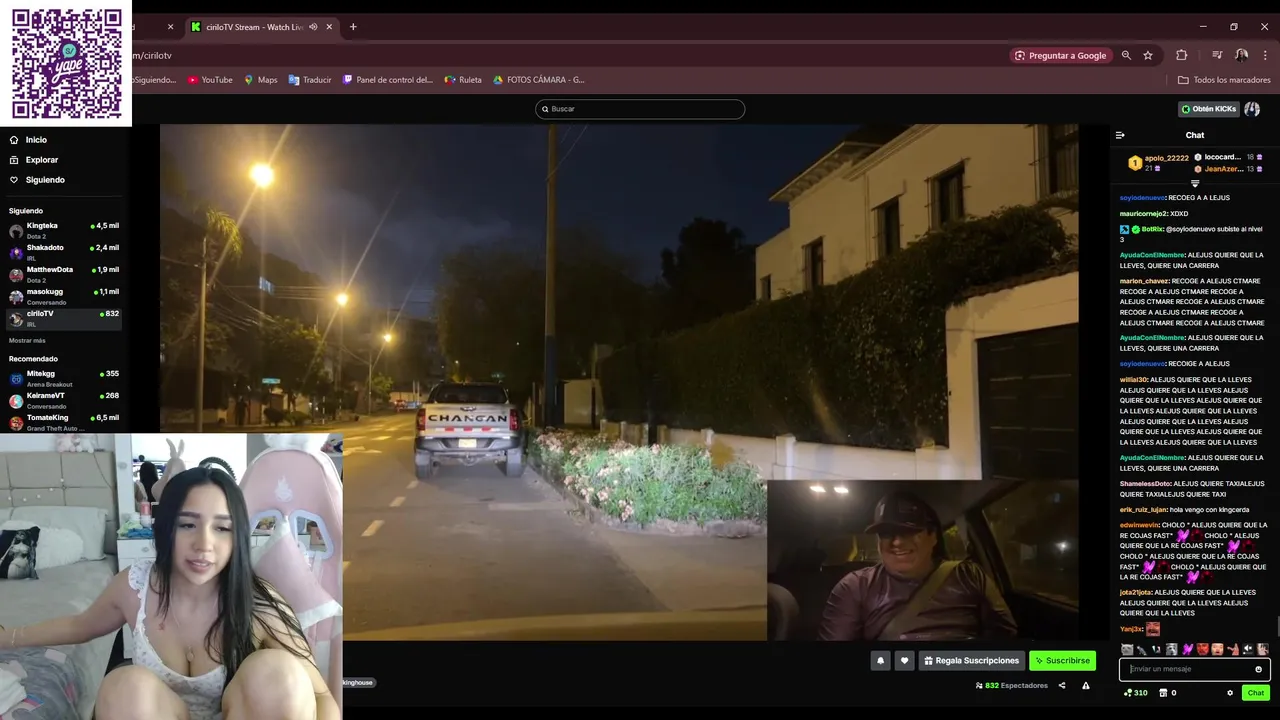Image resolution: width=1280 pixels, height=720 pixels.
Task: Open FOTOS CÁMARA bookmark
Action: [539, 80]
